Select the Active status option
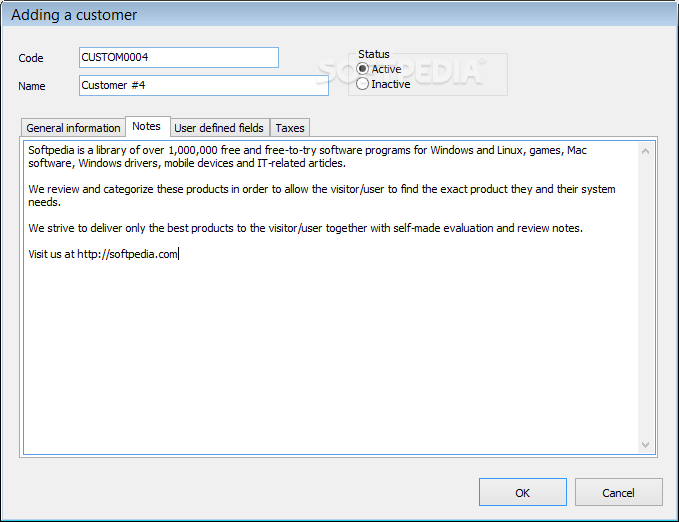The image size is (679, 522). [x=362, y=69]
